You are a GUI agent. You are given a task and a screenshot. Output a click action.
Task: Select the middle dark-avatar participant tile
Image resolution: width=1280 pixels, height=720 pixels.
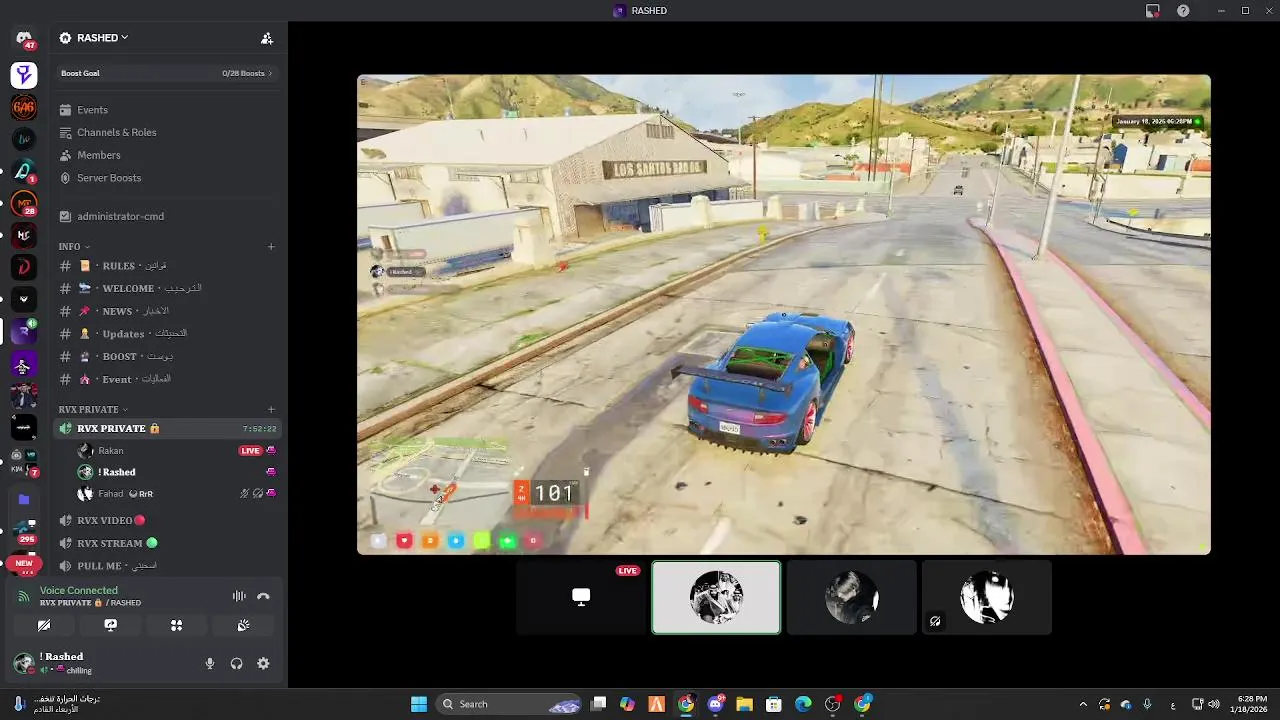[851, 597]
